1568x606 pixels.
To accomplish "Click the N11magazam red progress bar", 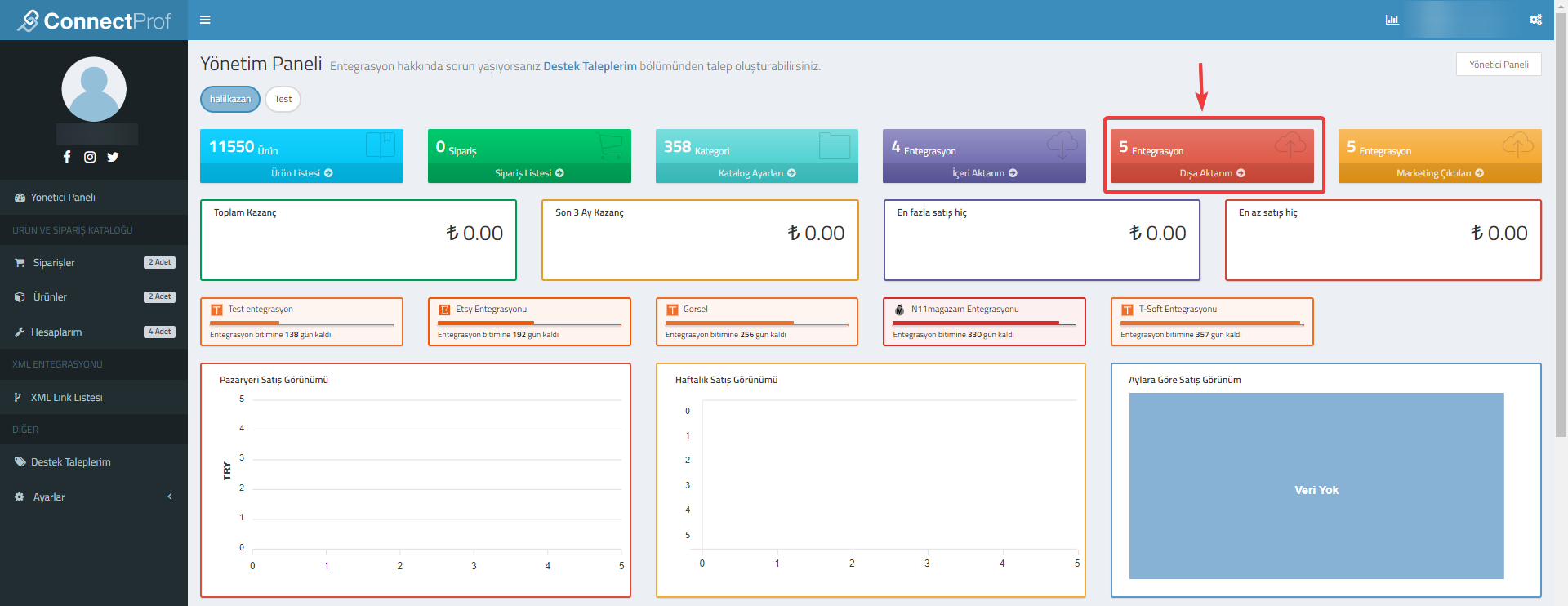I will pos(984,323).
